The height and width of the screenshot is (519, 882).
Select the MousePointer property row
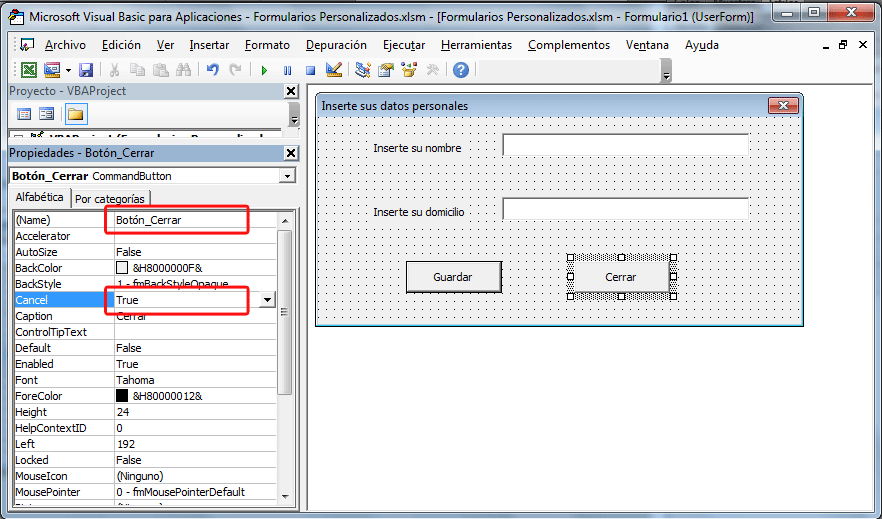145,492
